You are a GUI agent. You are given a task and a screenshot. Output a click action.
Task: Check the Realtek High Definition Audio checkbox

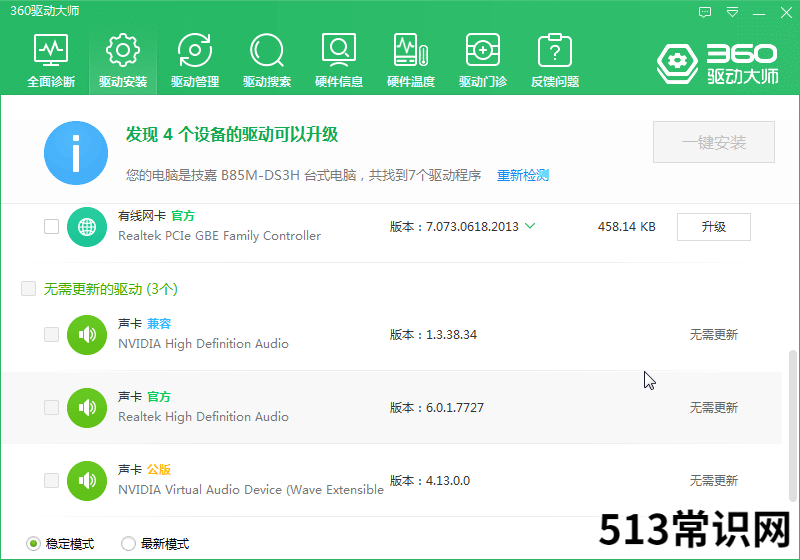tap(52, 408)
